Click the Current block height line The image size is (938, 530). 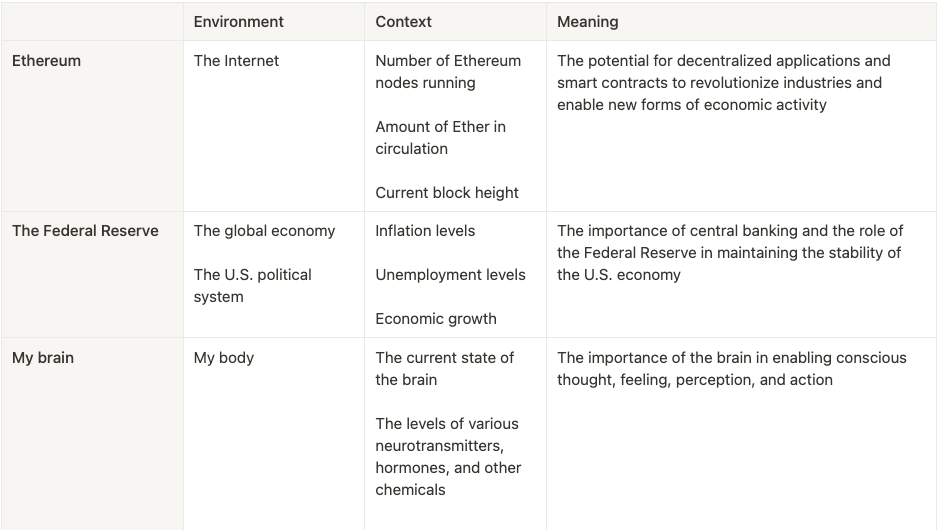[447, 192]
